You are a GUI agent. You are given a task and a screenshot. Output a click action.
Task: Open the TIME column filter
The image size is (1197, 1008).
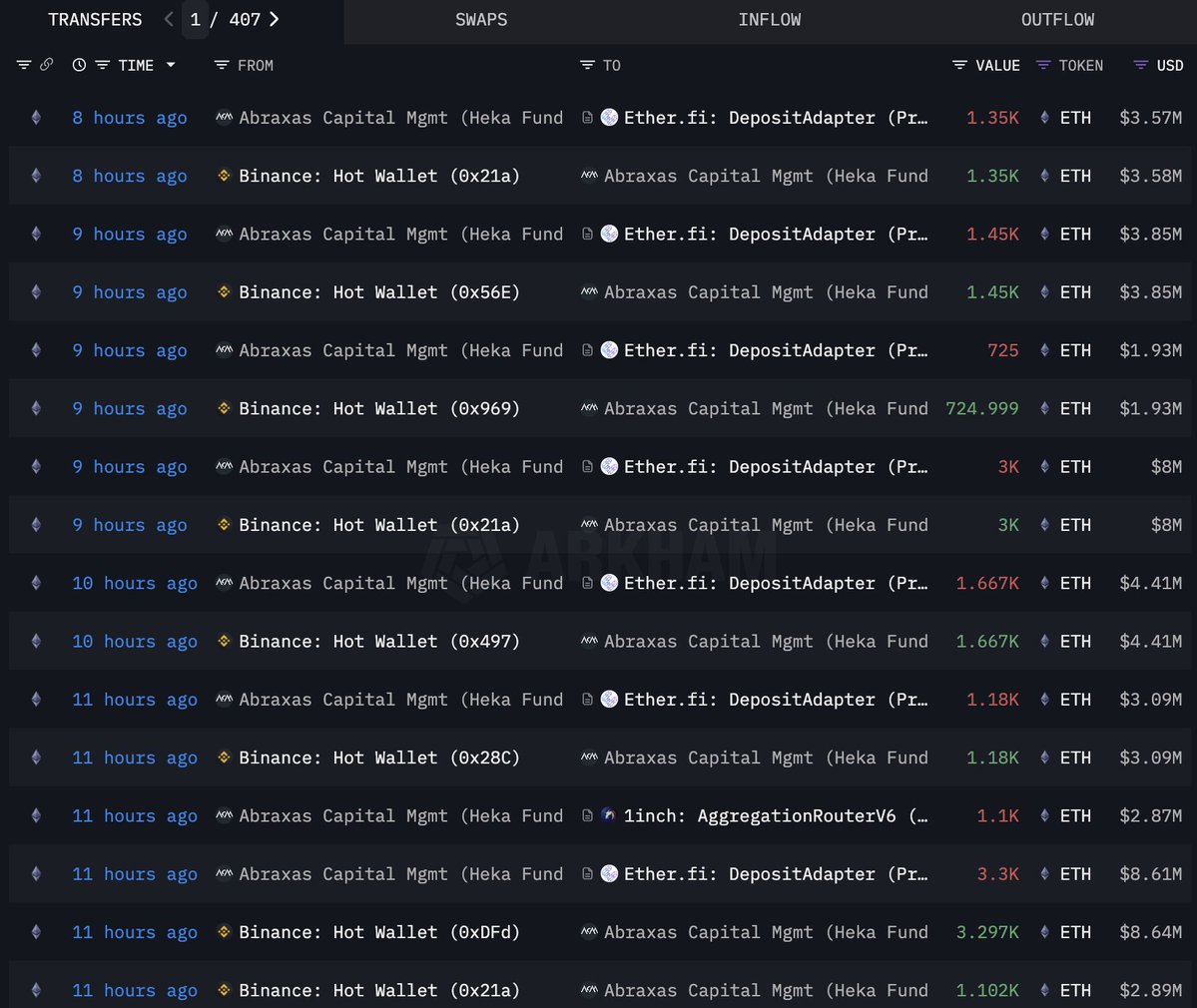point(102,65)
